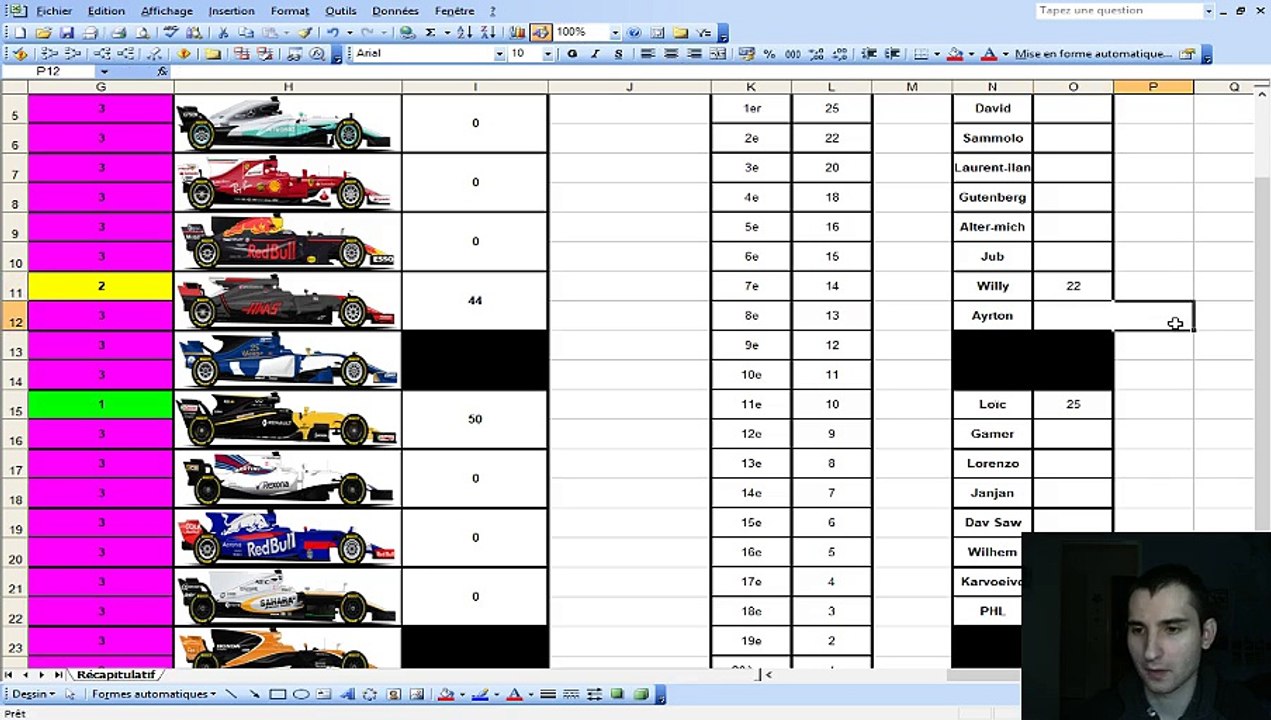Open the Dessin drawing menu dropdown
This screenshot has width=1271, height=720.
pos(34,694)
